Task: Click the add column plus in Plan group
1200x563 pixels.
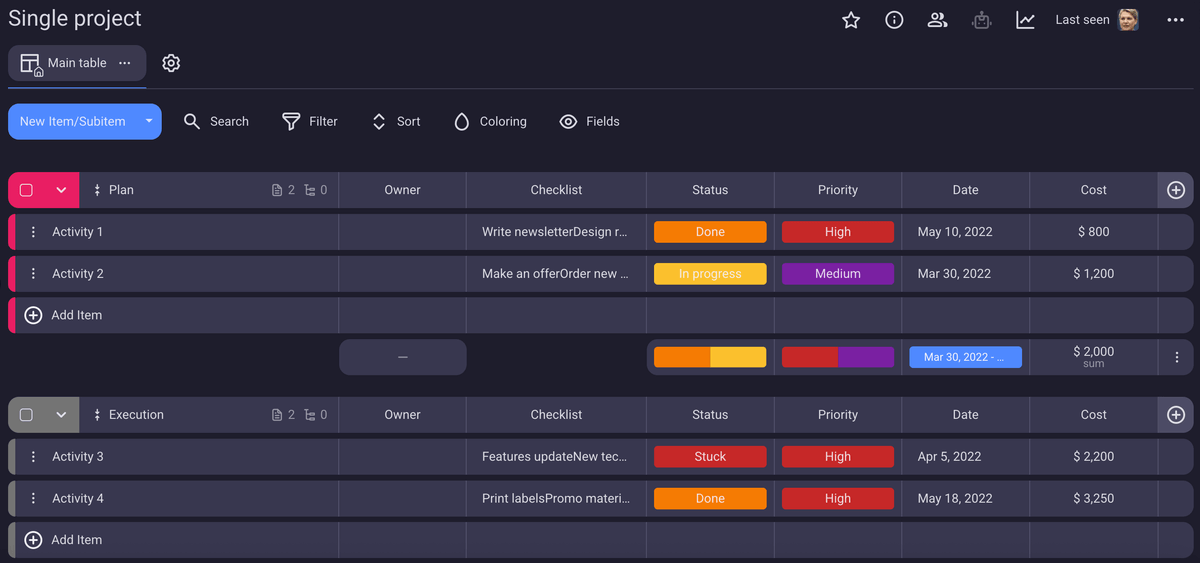Action: pyautogui.click(x=1176, y=190)
